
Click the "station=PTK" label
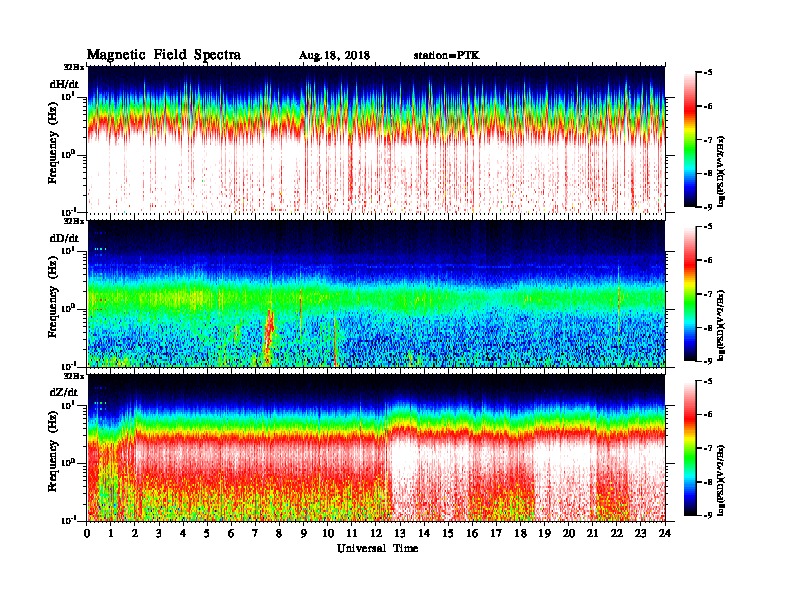pyautogui.click(x=447, y=56)
